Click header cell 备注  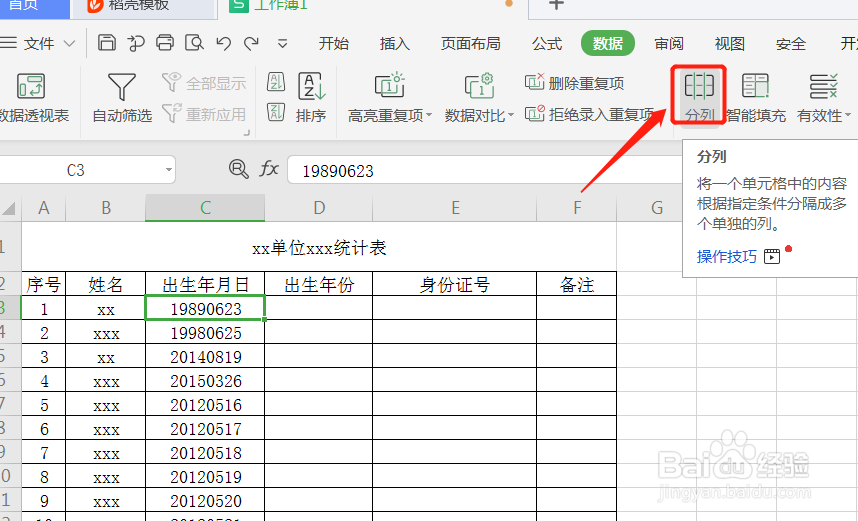tap(577, 284)
